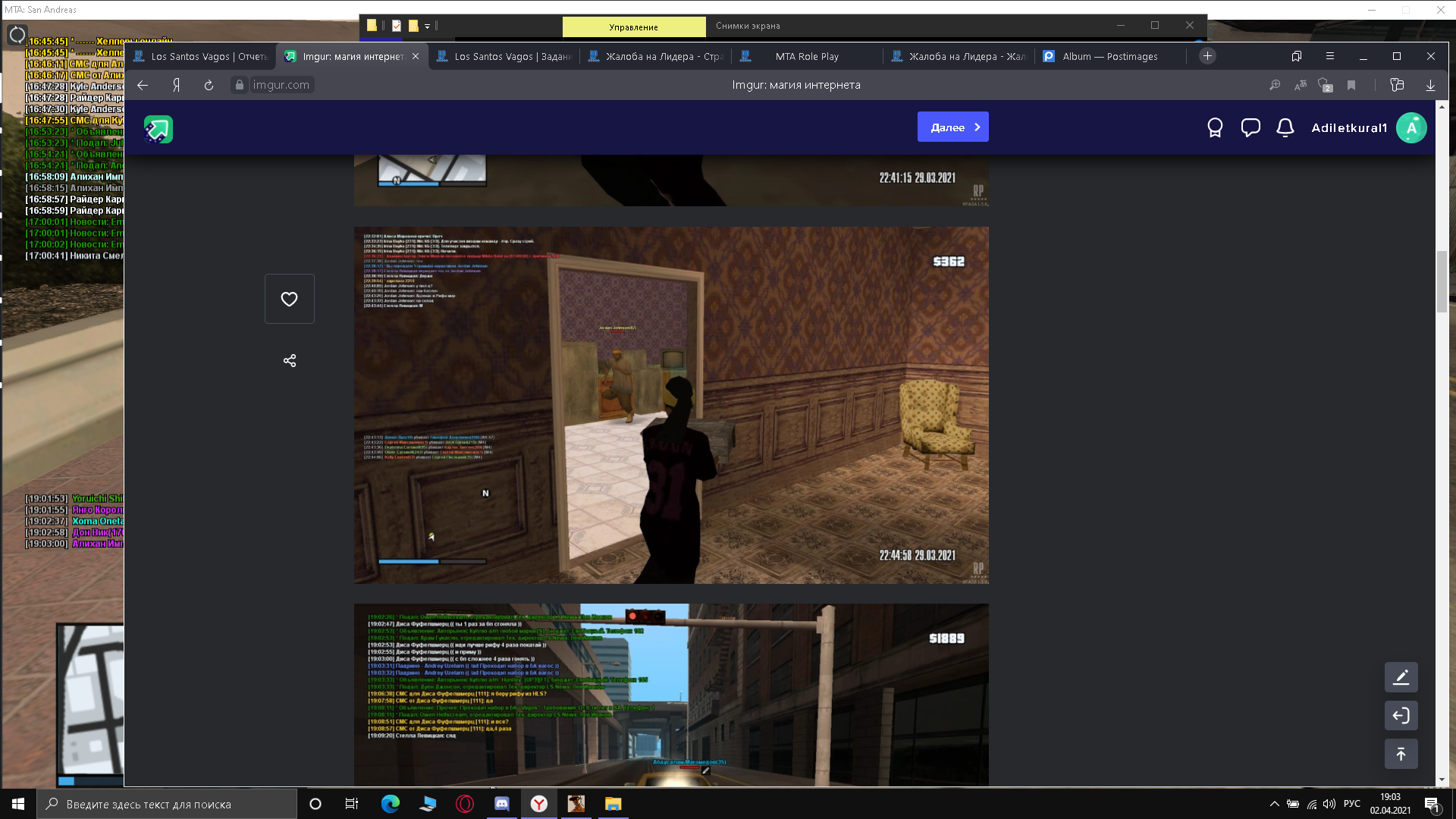Viewport: 1456px width, 819px height.
Task: Open Task View on taskbar
Action: pos(352,804)
